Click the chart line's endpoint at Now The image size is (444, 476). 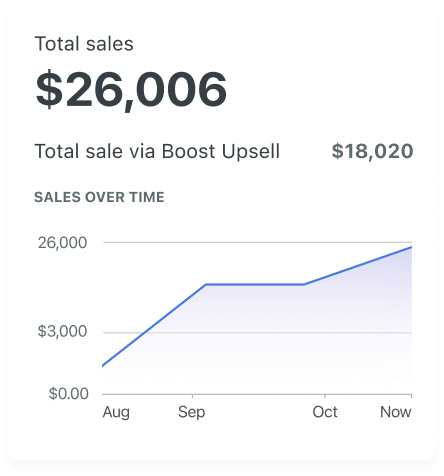click(x=411, y=247)
